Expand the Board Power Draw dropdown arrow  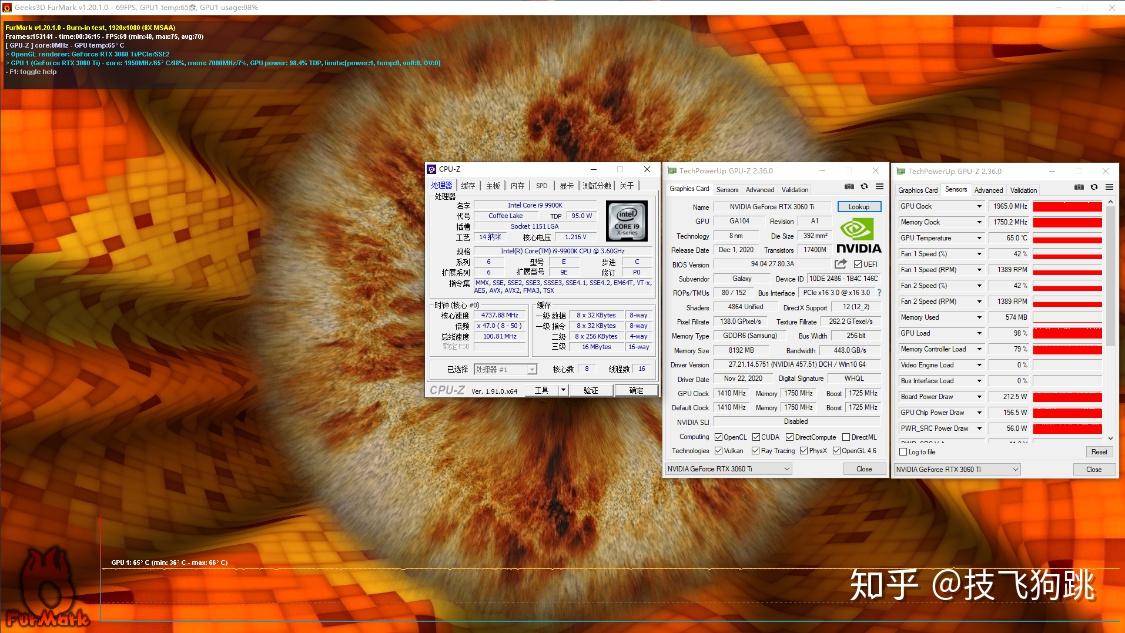[x=979, y=397]
